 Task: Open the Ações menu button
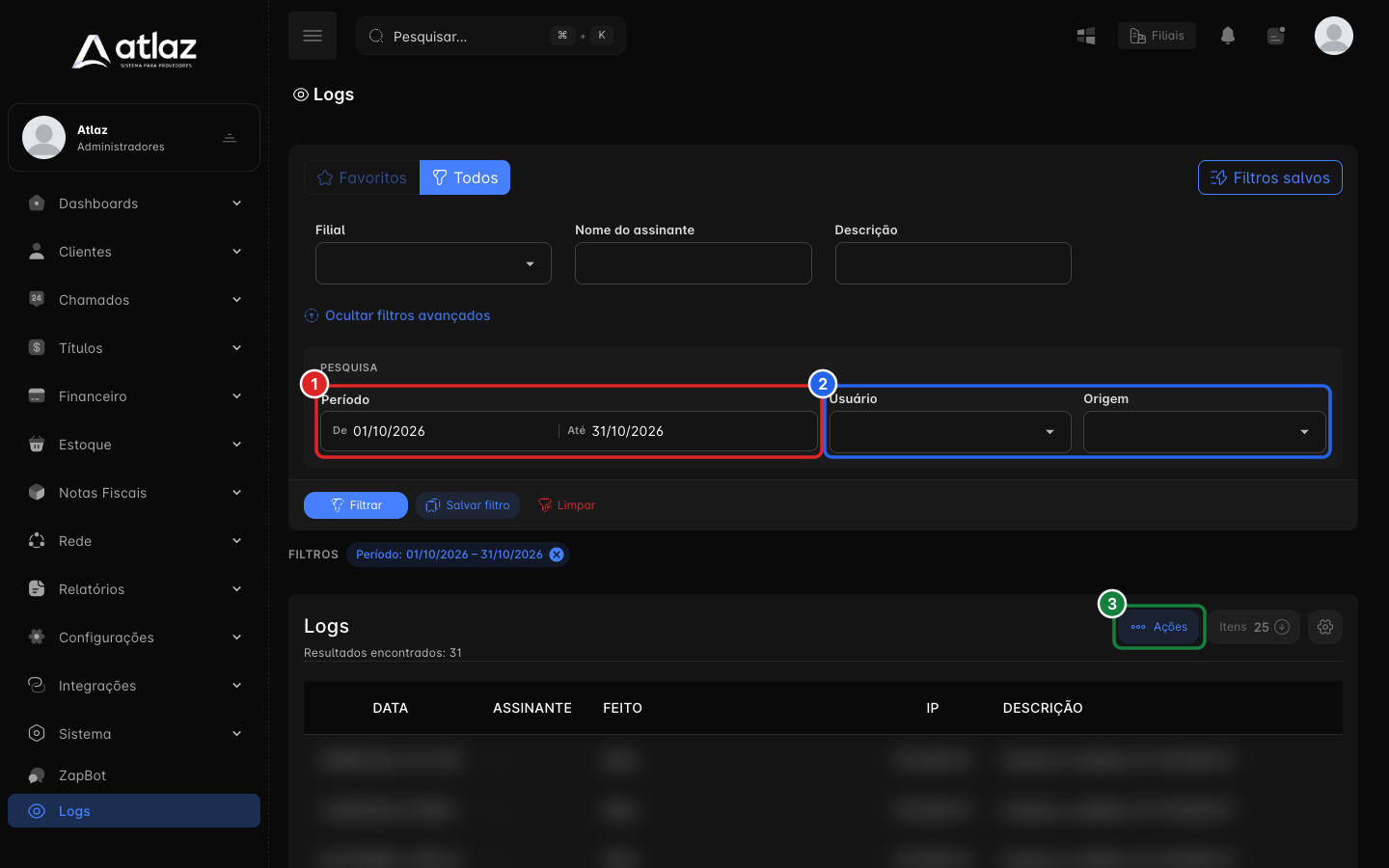1158,627
